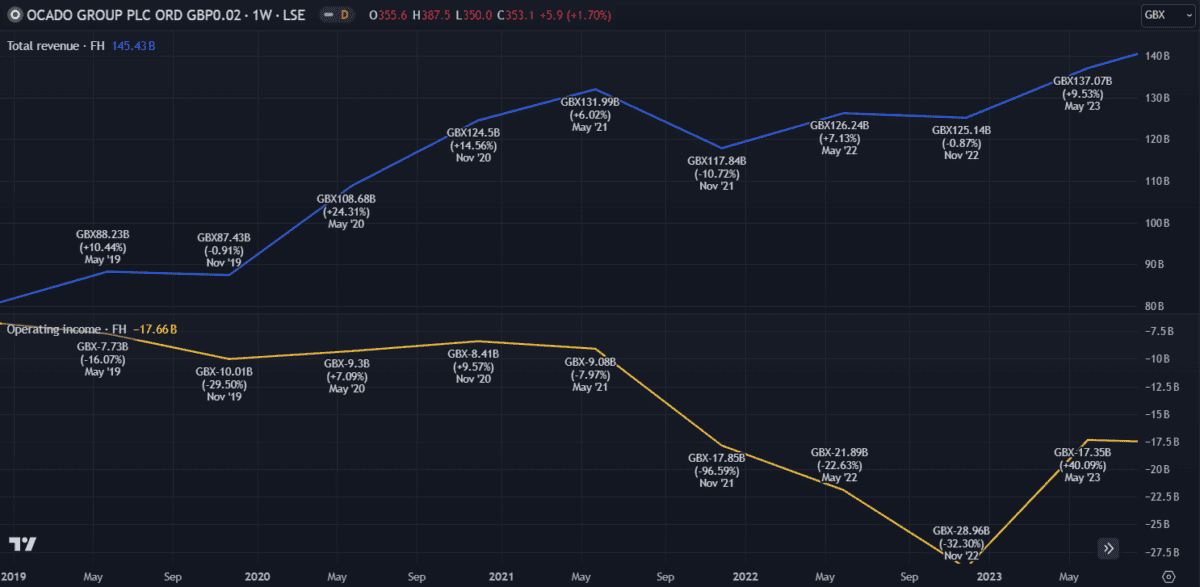Click the May '20 GBX108.68B revenue label
1200x587 pixels.
pos(345,211)
